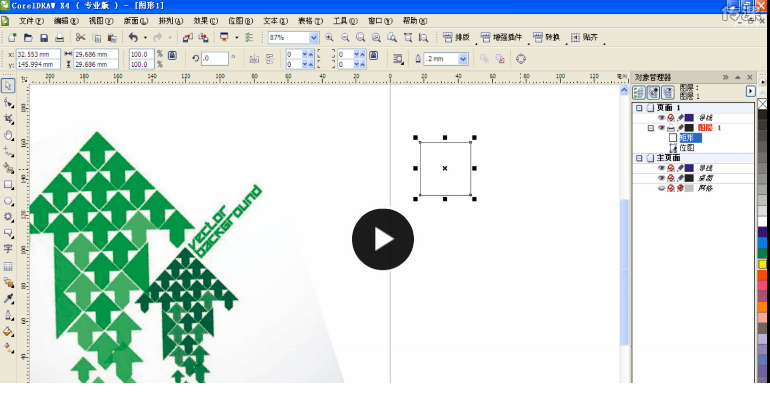Toggle Layer Manager View button
The image size is (770, 406).
(668, 92)
